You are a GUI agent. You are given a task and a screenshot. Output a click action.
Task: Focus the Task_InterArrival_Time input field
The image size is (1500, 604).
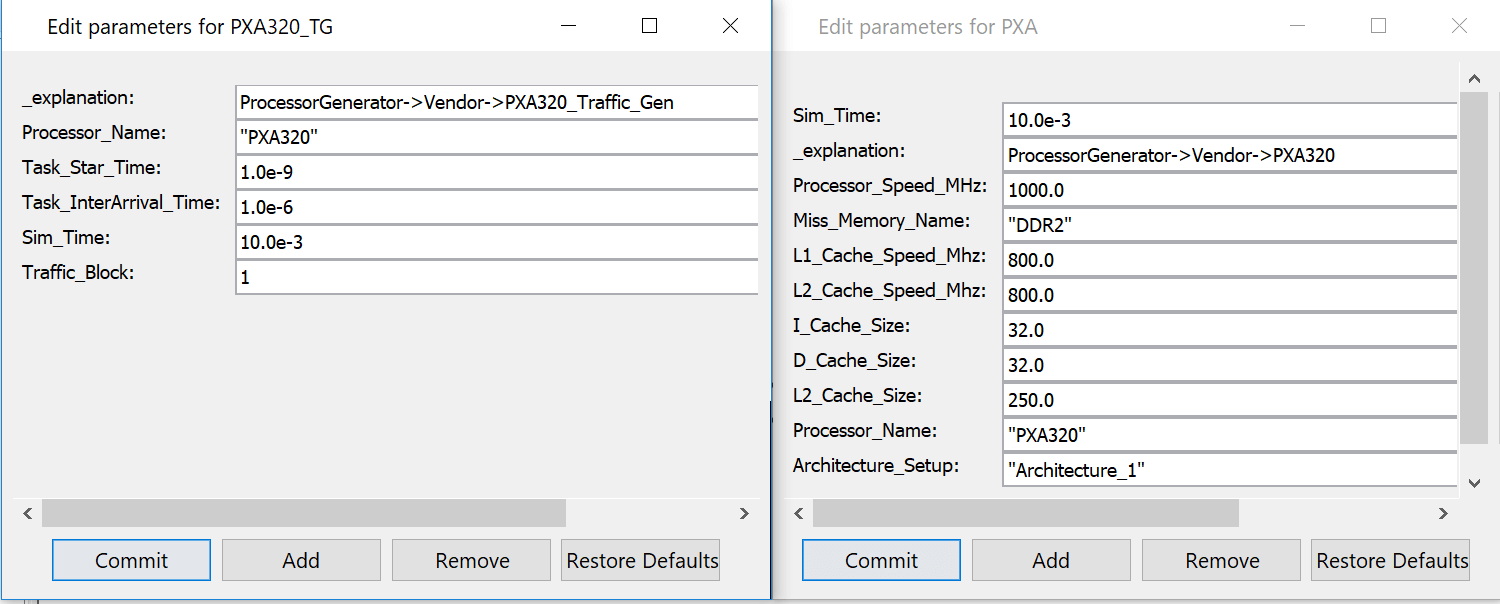496,207
